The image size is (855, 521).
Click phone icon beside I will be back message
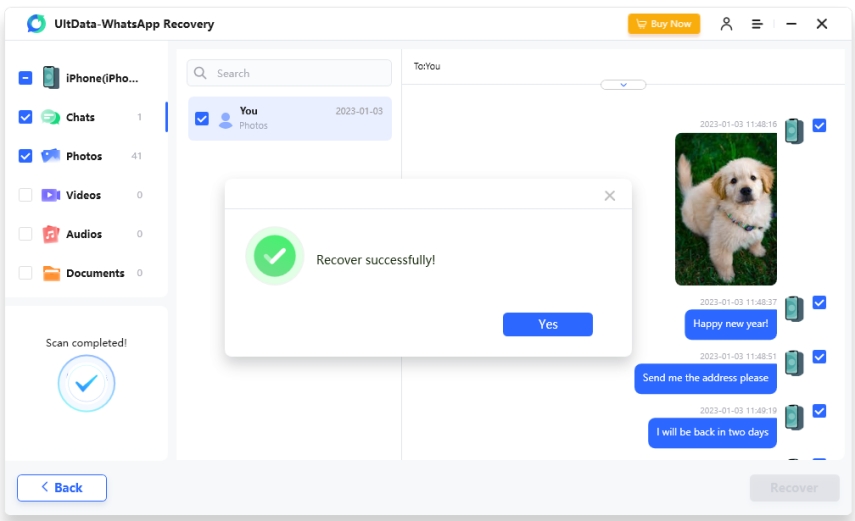(794, 417)
